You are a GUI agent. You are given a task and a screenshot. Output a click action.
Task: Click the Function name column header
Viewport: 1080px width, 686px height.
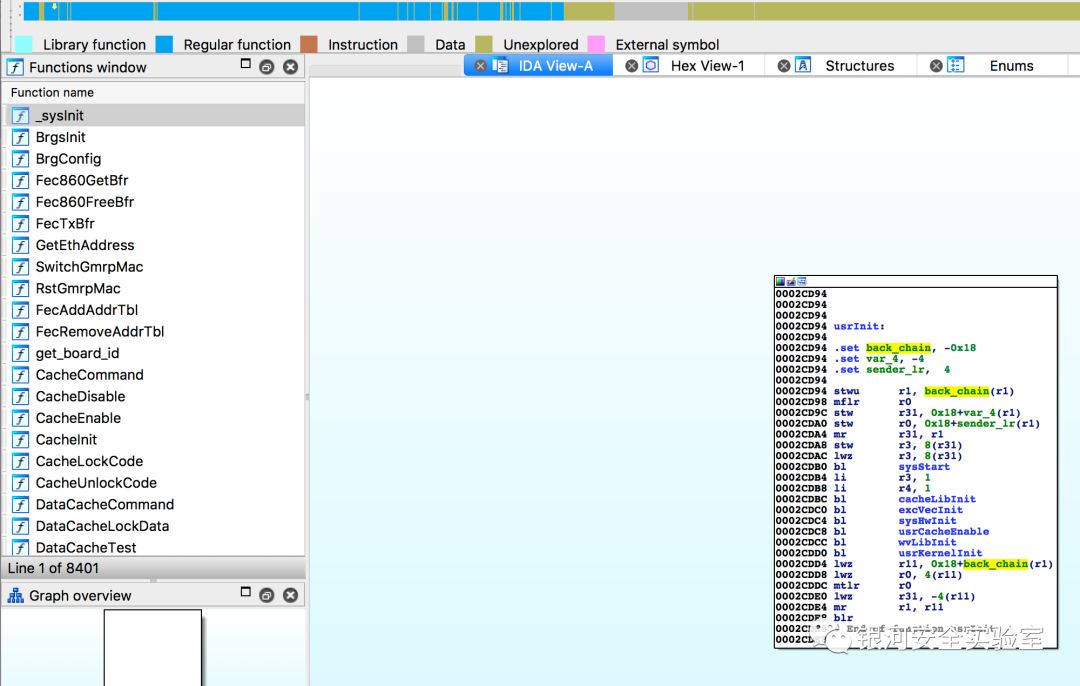click(x=154, y=92)
